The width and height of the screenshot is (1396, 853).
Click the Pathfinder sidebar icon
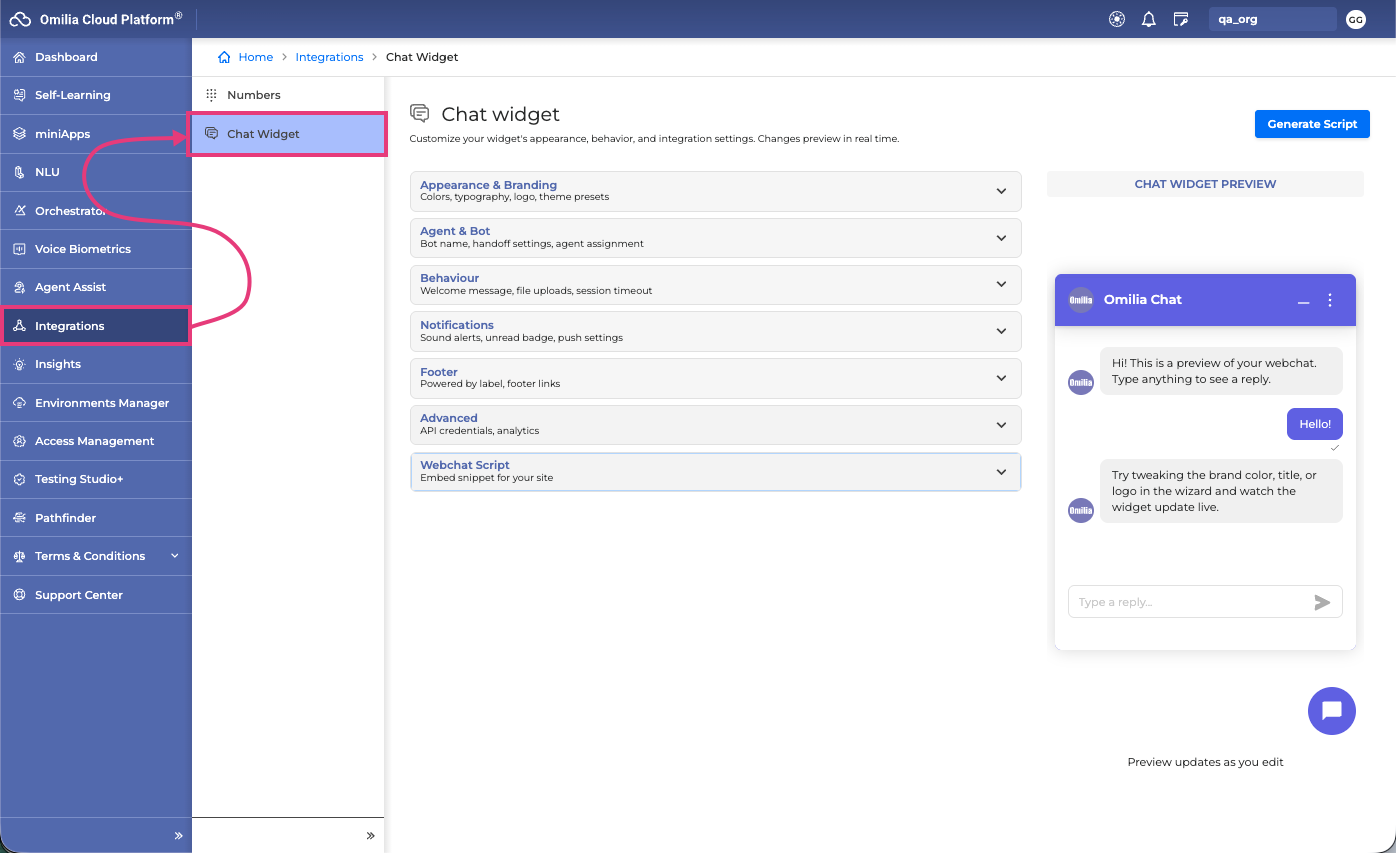[x=19, y=518]
